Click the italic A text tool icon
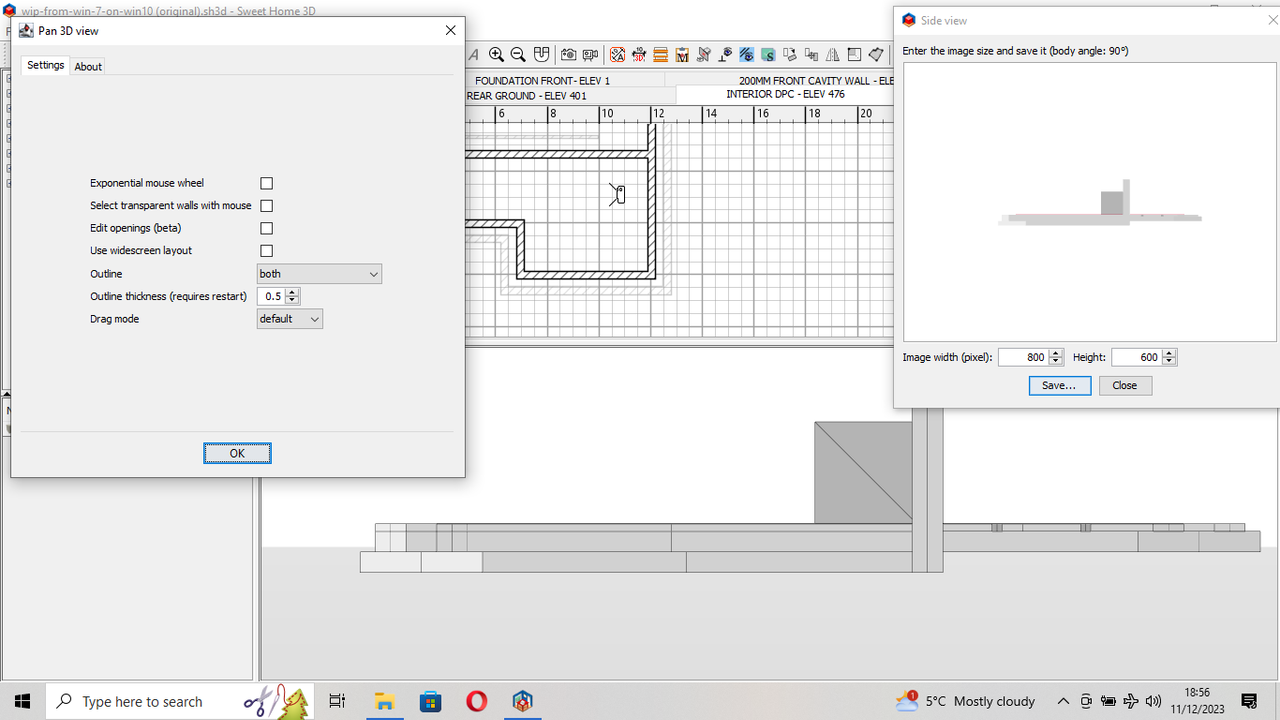Viewport: 1280px width, 720px height. [473, 55]
